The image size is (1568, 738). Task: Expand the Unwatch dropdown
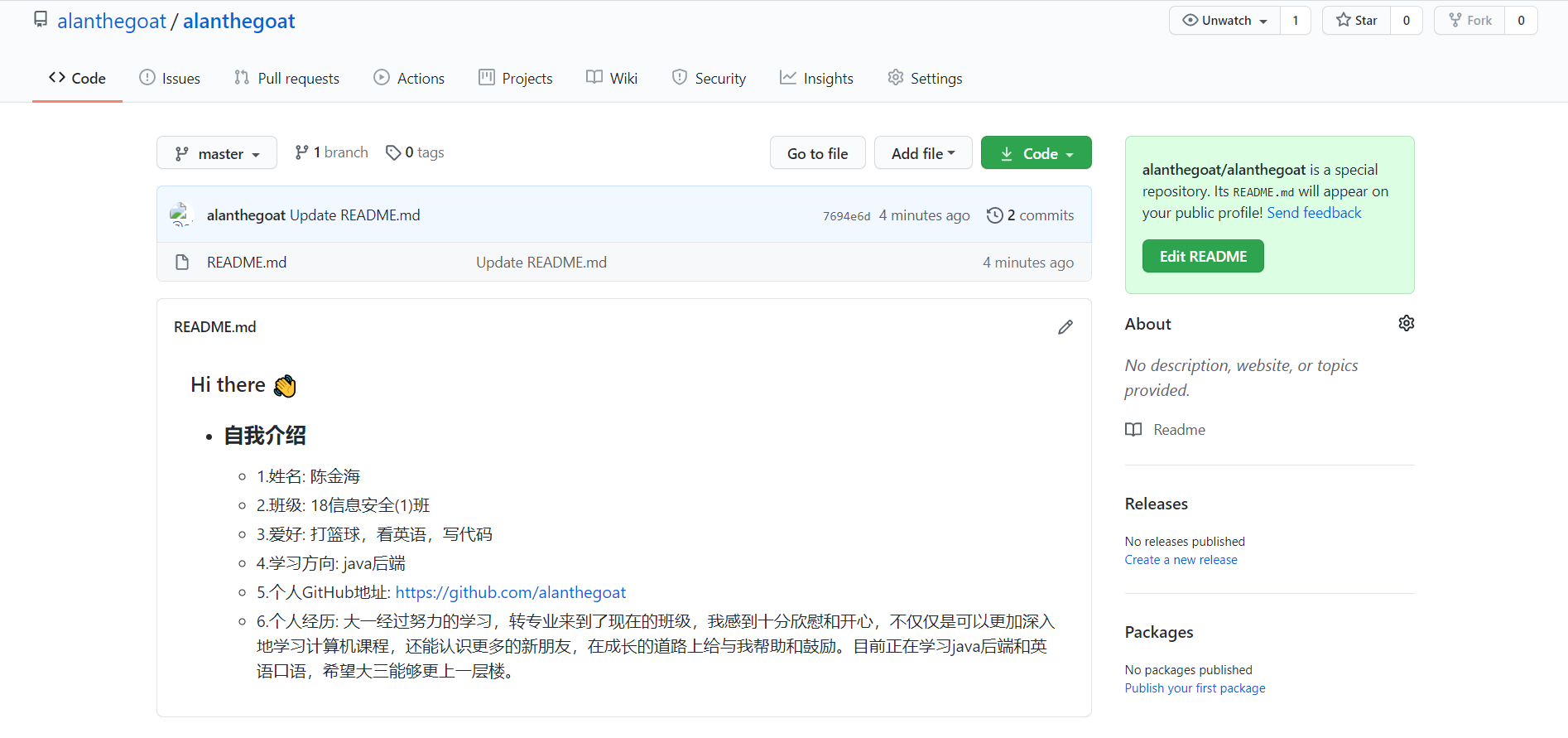coord(1224,21)
